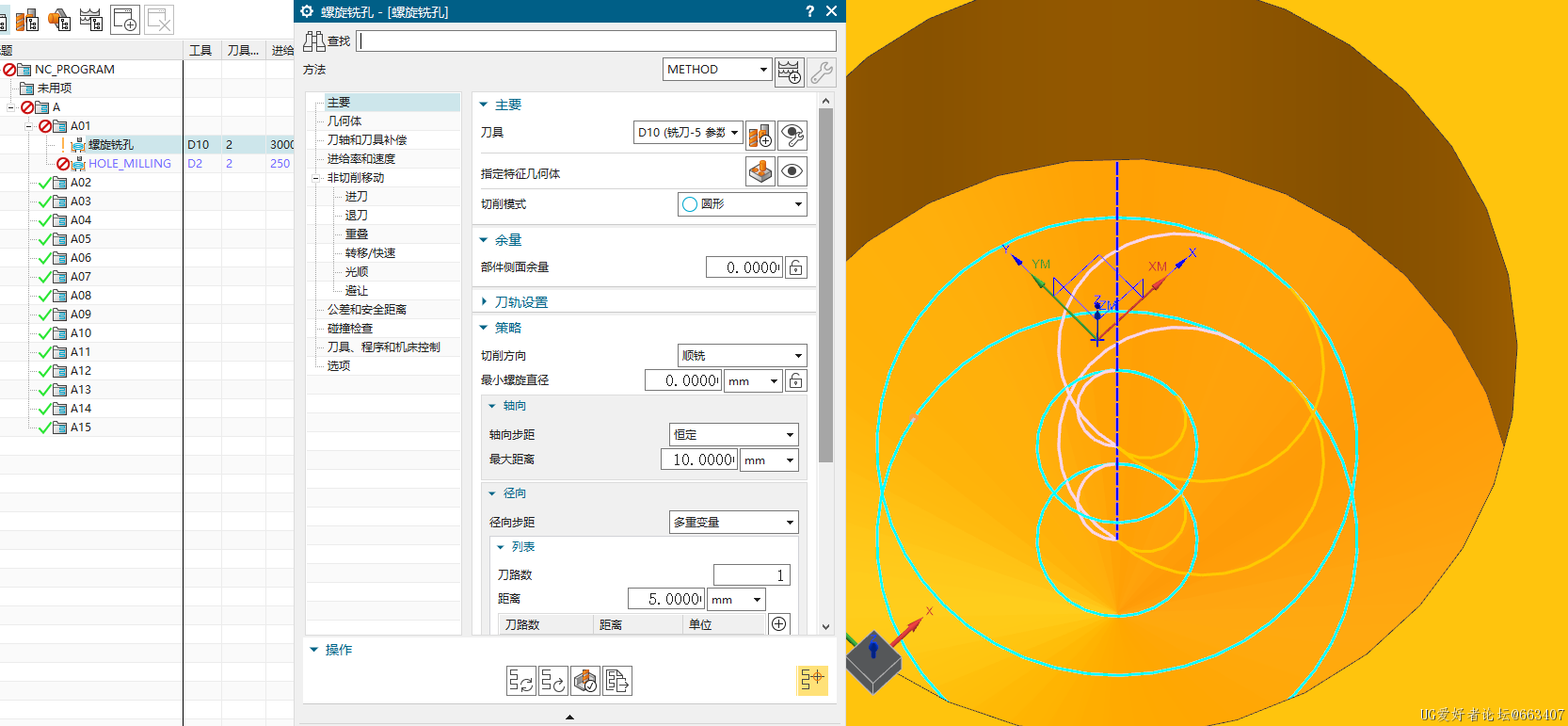
Task: Click the 工具 column header
Action: 201,50
